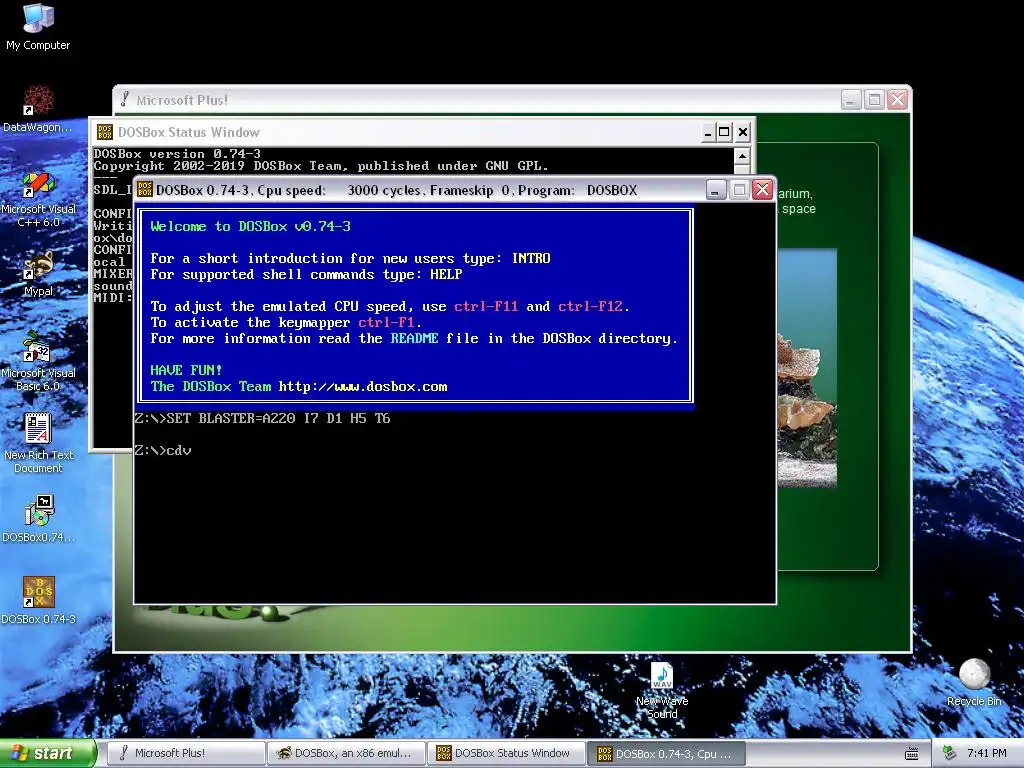Close the DOSBox Status Window
Image resolution: width=1024 pixels, height=768 pixels.
(743, 133)
